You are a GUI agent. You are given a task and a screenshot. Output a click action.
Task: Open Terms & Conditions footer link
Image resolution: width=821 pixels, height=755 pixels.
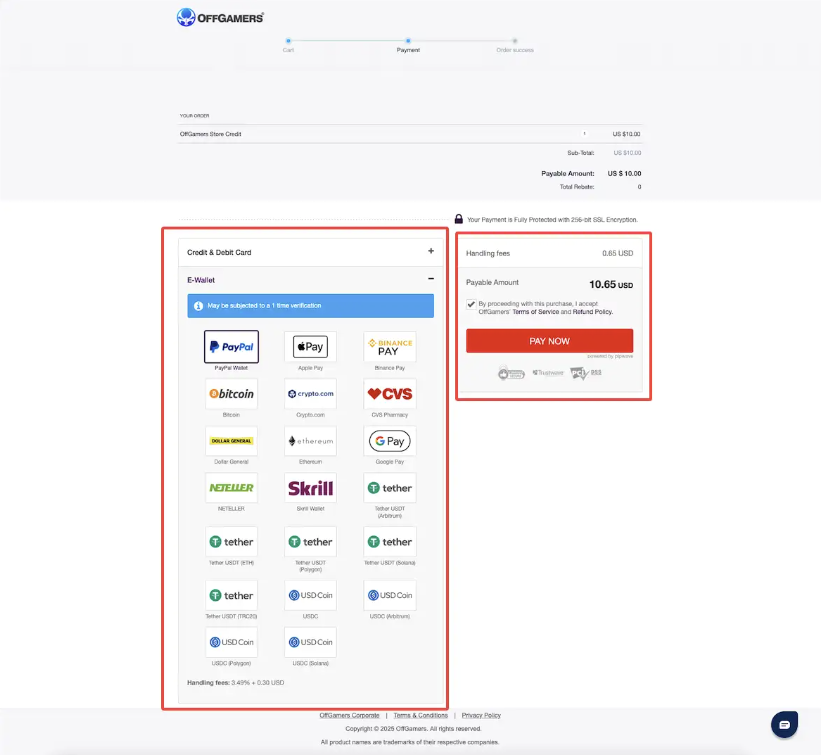point(420,715)
